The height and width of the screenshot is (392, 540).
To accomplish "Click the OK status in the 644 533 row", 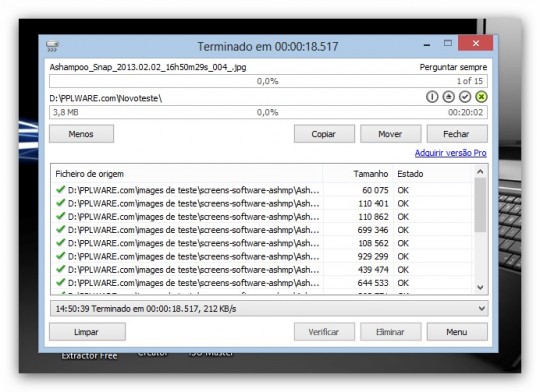I will [403, 283].
